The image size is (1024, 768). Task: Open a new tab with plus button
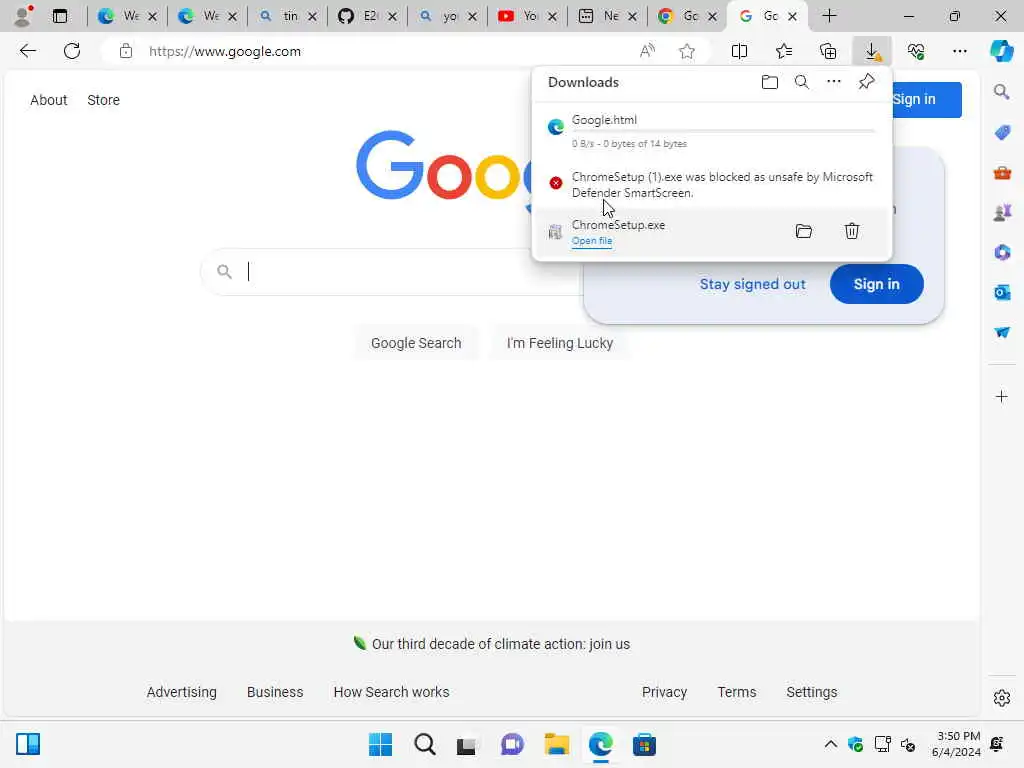[829, 16]
